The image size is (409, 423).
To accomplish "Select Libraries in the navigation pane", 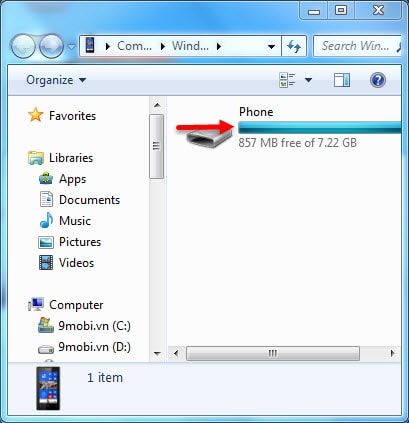I will point(71,158).
